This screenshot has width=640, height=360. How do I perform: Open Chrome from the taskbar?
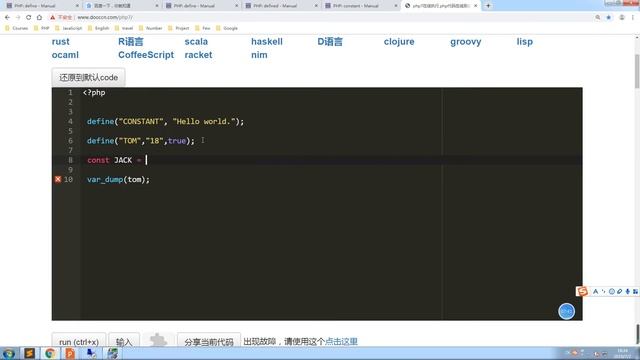[50, 353]
